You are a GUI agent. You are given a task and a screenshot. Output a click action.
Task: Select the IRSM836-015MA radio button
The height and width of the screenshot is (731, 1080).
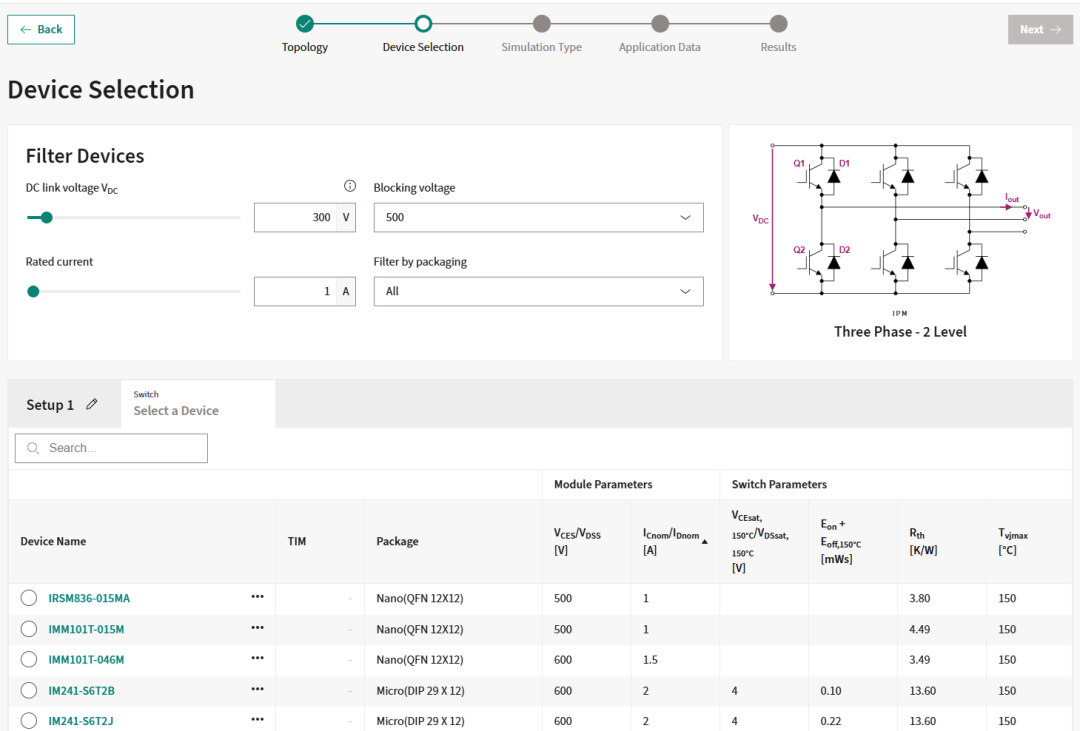coord(29,598)
